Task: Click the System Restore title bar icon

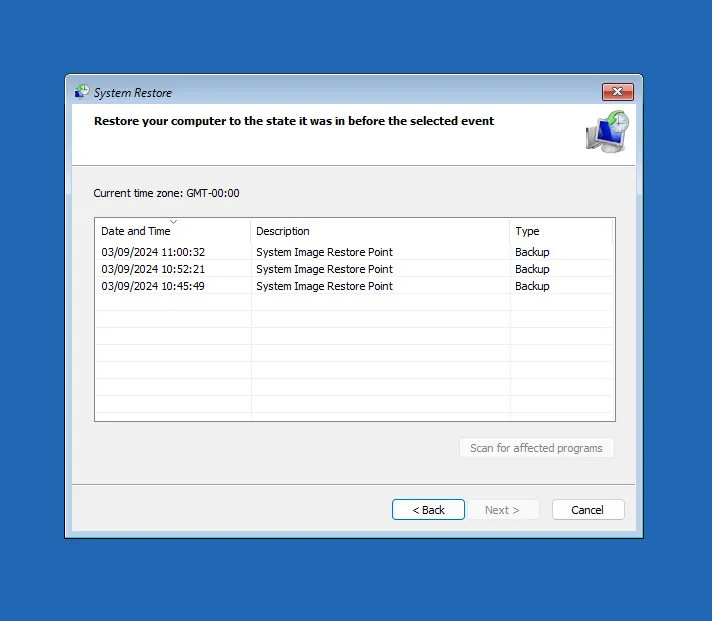Action: tap(82, 92)
